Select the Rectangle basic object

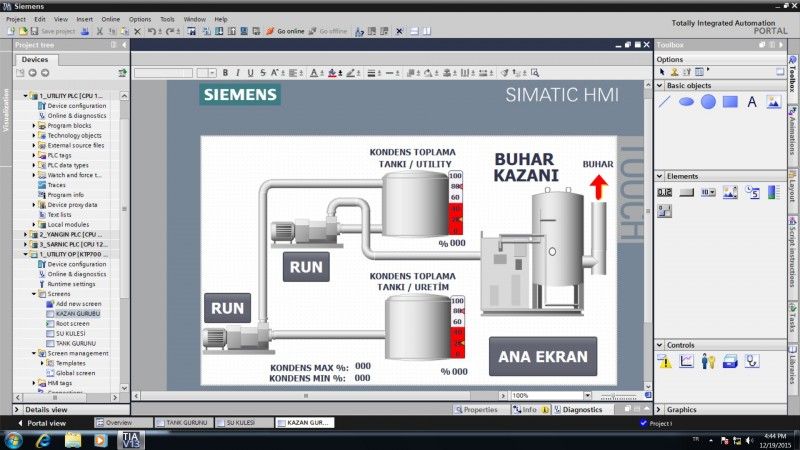tap(730, 102)
